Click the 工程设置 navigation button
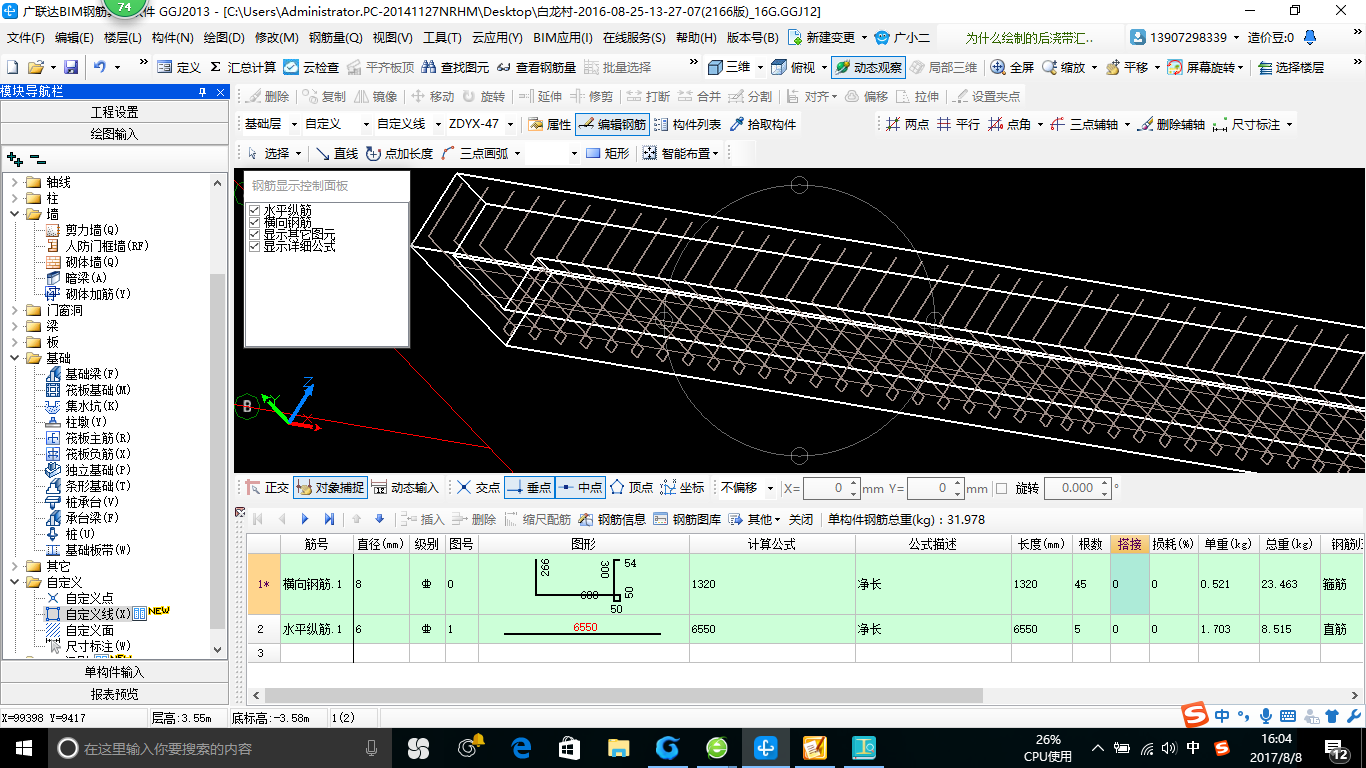The image size is (1366, 768). pos(115,112)
